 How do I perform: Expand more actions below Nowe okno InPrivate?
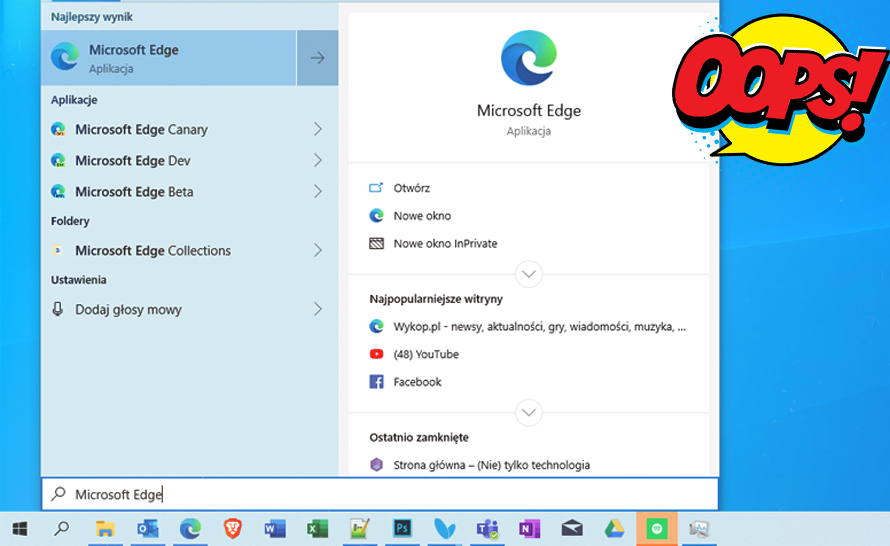pos(529,274)
